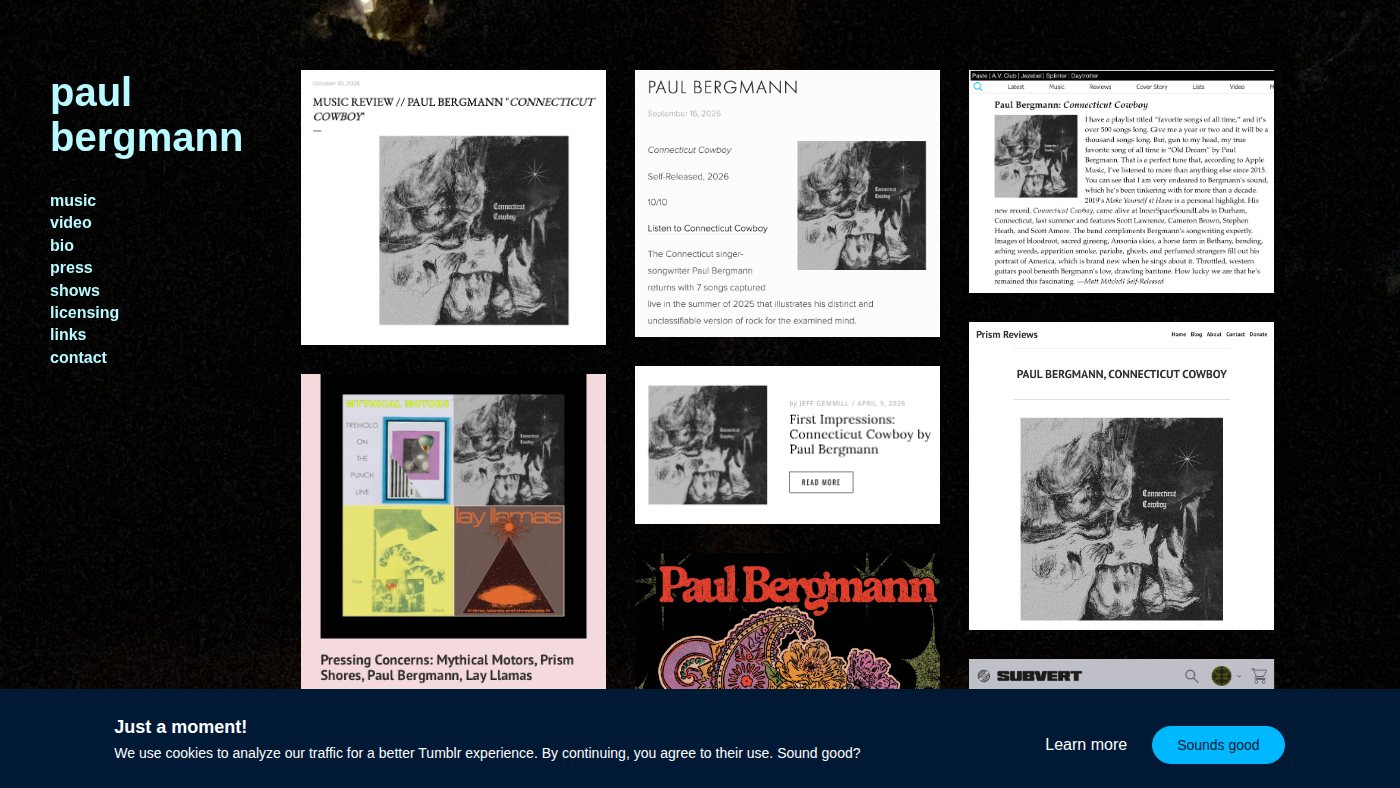This screenshot has height=788, width=1400.
Task: Click the magnifier icon in the Paste clipping
Action: pos(978,87)
